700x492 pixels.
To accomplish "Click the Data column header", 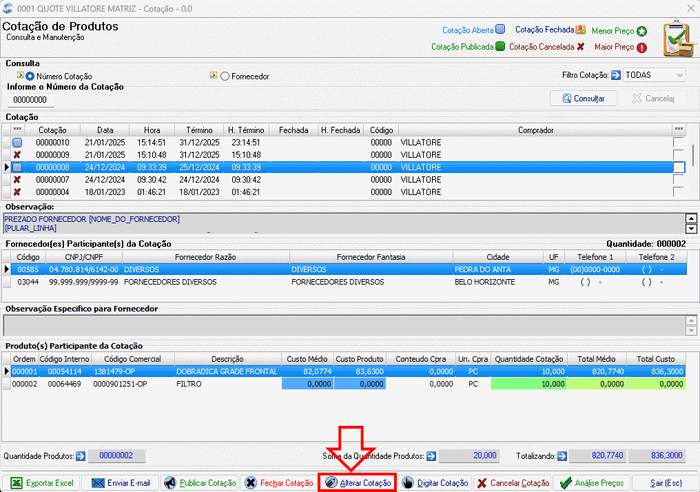I will tap(105, 130).
